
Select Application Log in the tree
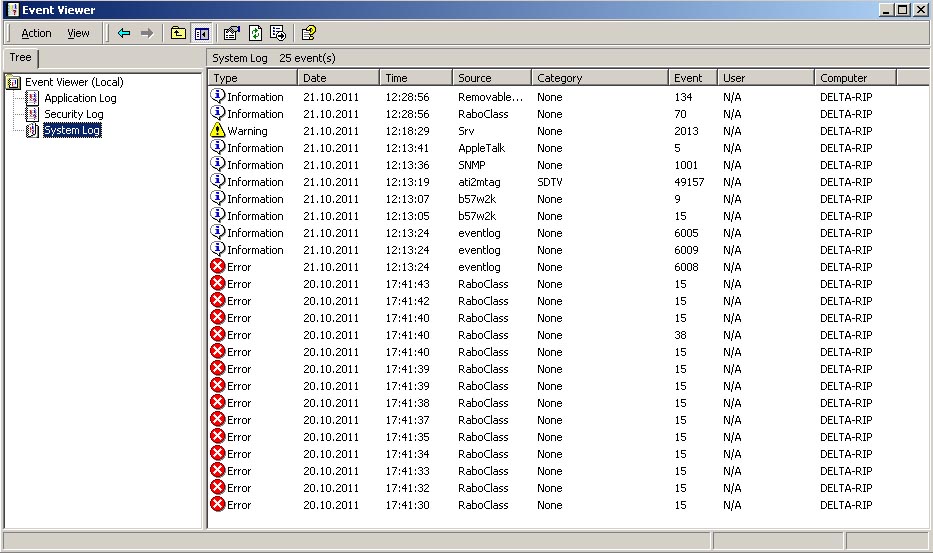click(x=80, y=98)
